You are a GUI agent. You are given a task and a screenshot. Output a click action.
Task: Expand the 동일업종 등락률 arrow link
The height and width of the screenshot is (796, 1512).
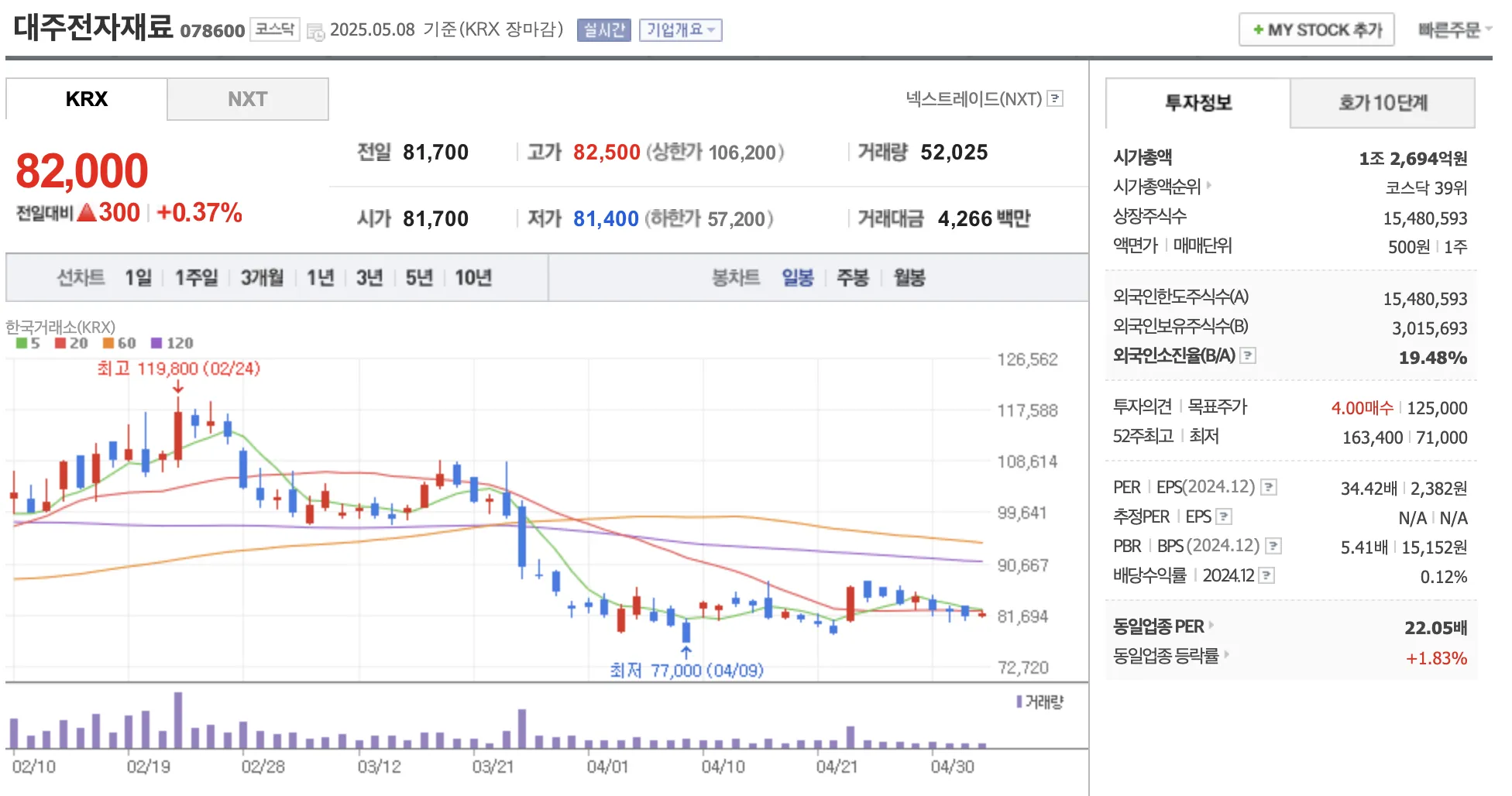(1226, 655)
